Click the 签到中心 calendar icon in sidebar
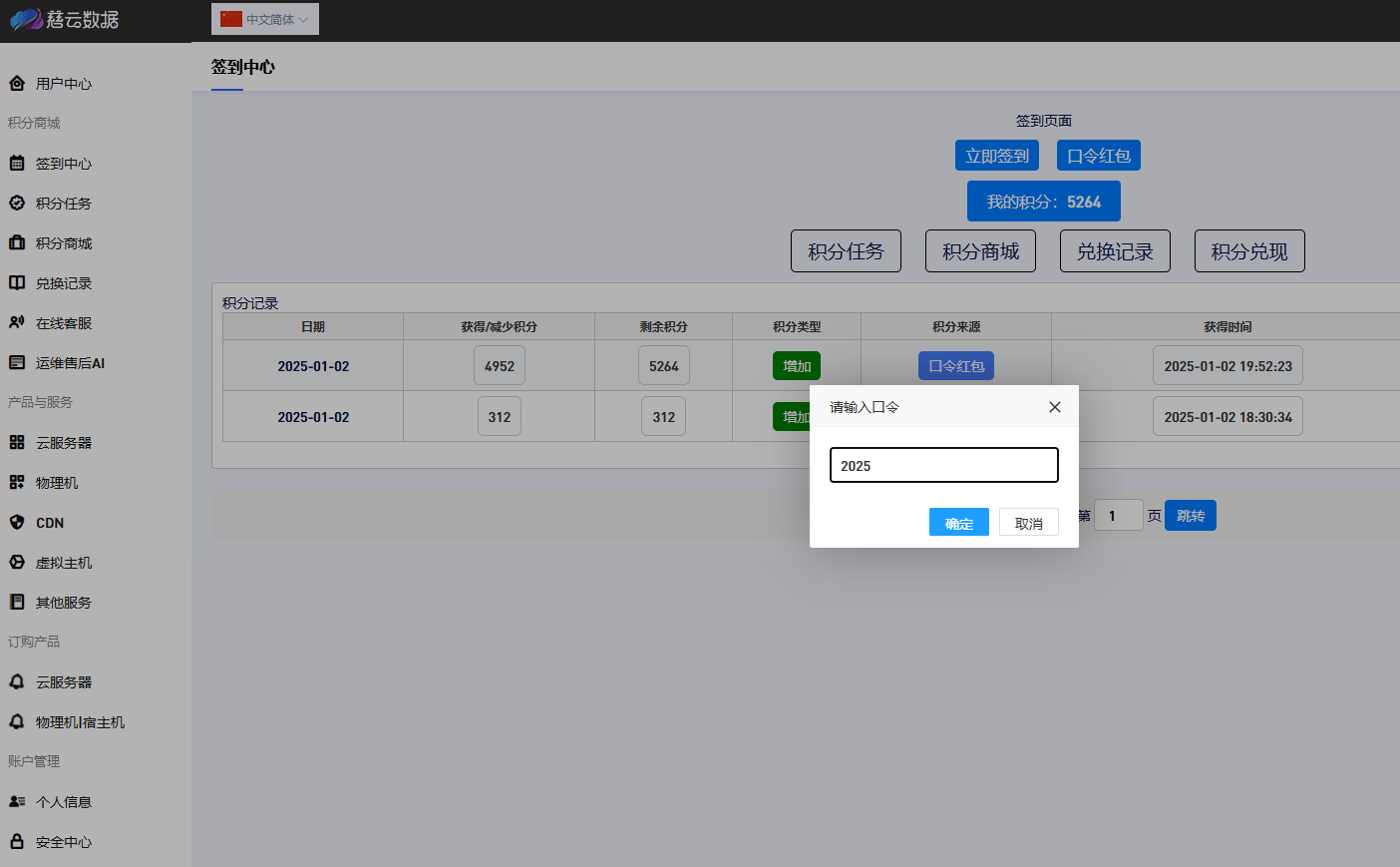This screenshot has height=867, width=1400. click(x=17, y=163)
